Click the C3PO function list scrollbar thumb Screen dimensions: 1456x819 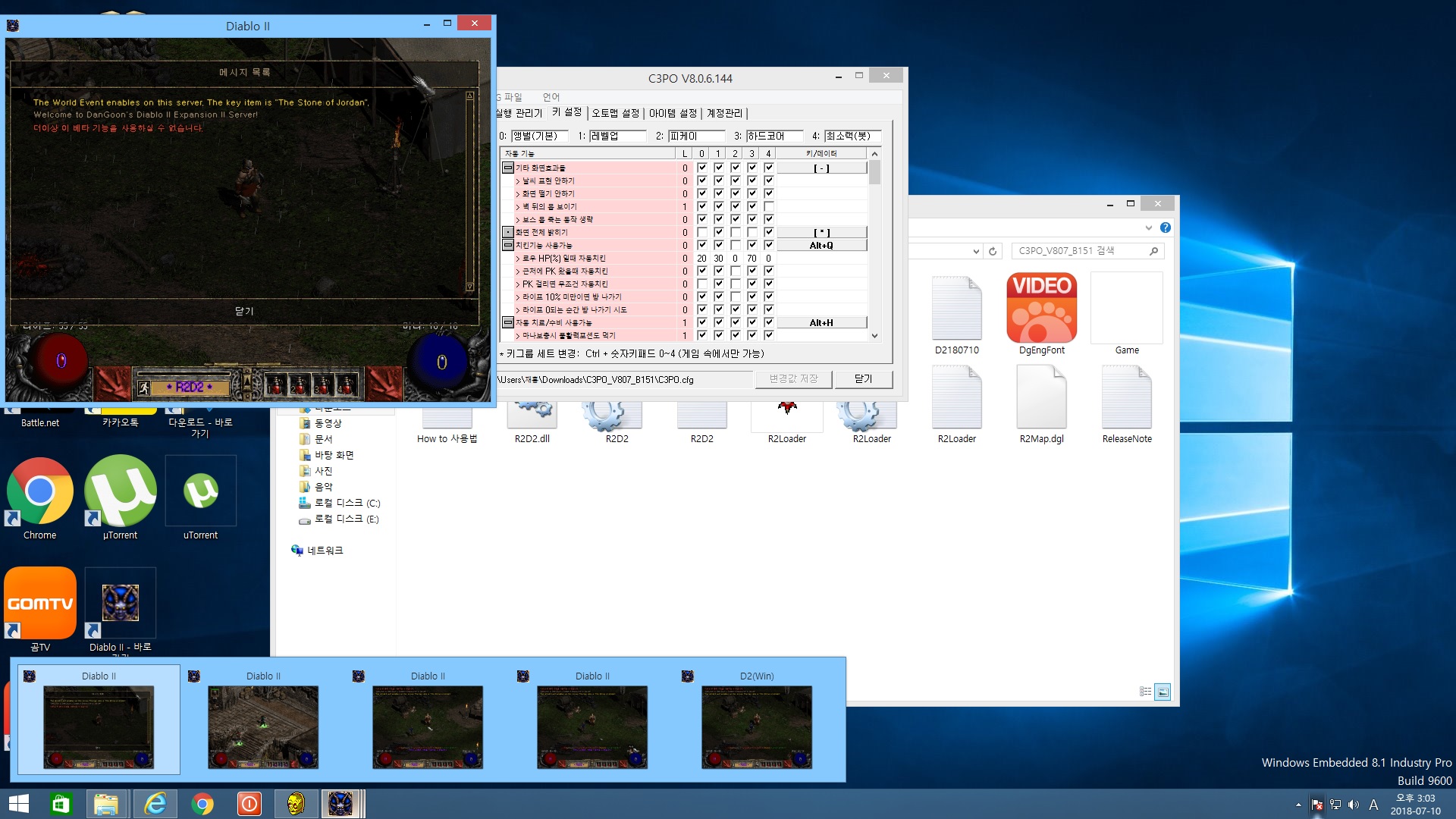click(874, 172)
